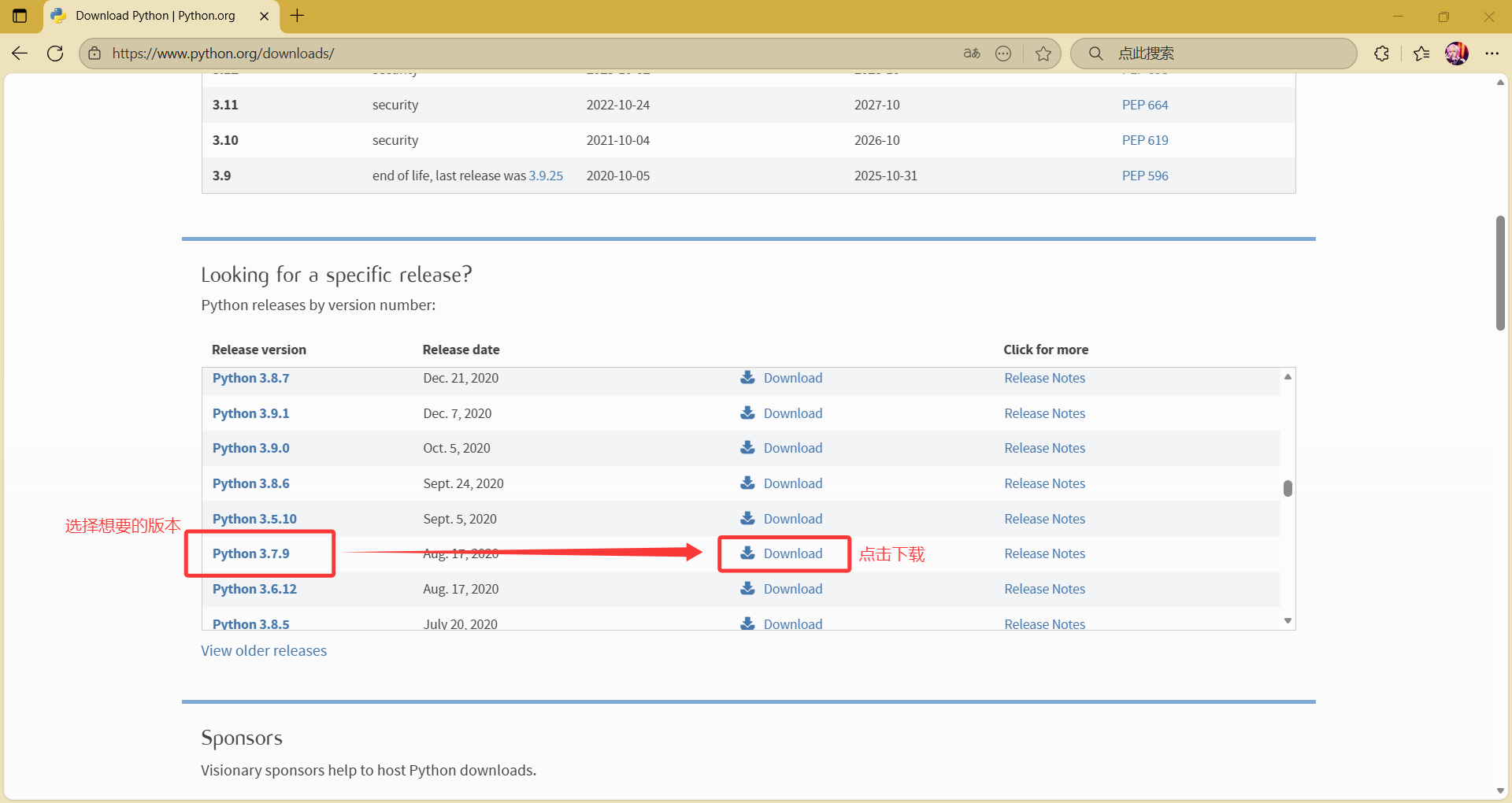The height and width of the screenshot is (803, 1512).
Task: Open Python 3.8.6 release page
Action: (250, 483)
